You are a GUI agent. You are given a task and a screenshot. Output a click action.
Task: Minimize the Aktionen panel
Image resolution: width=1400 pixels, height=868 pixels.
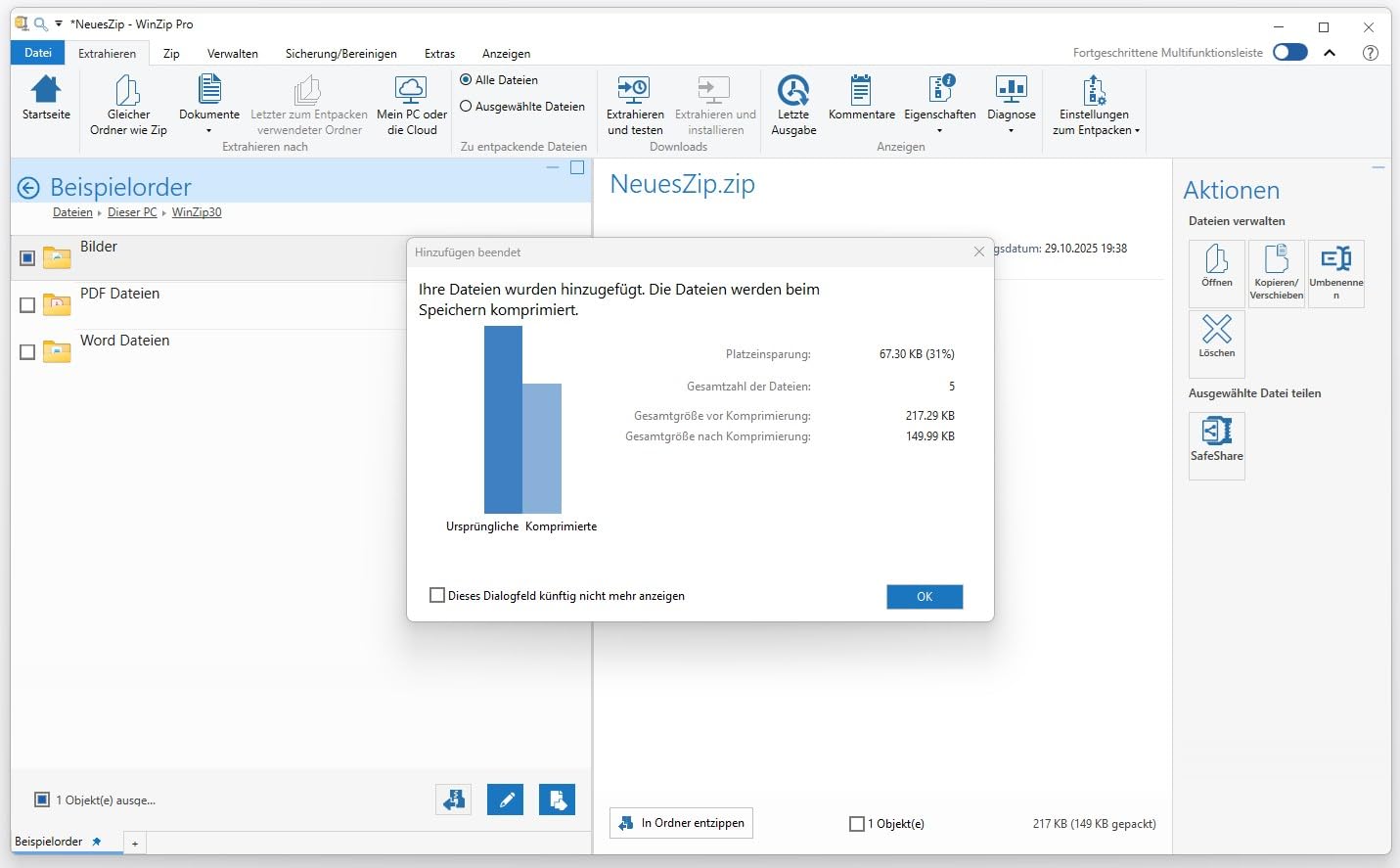(1378, 167)
